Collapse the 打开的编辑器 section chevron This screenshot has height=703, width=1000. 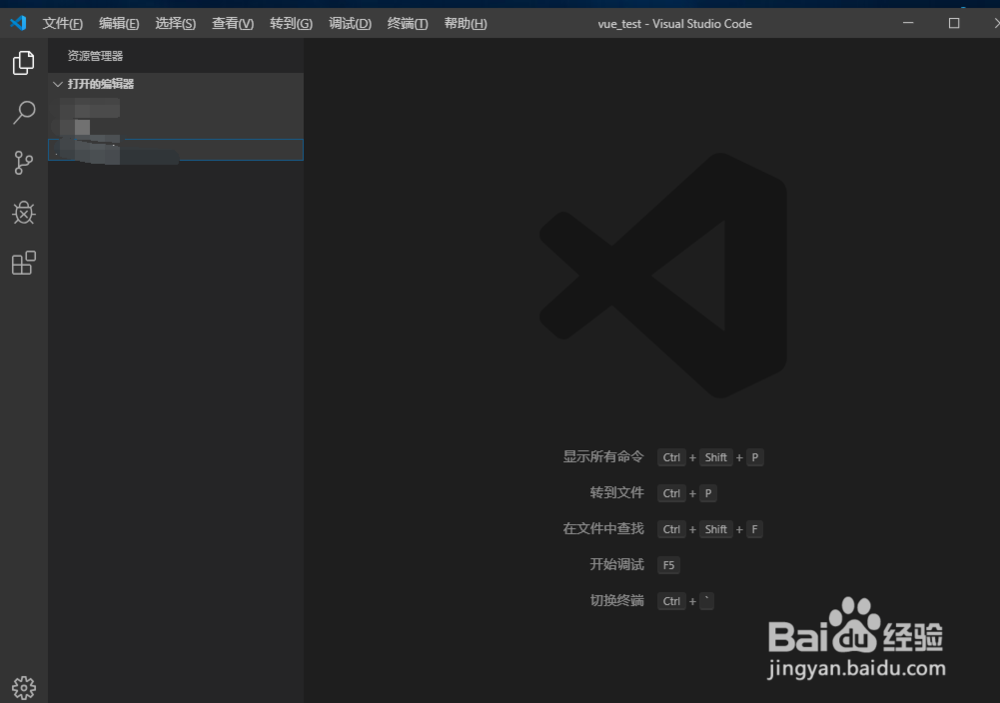[57, 84]
